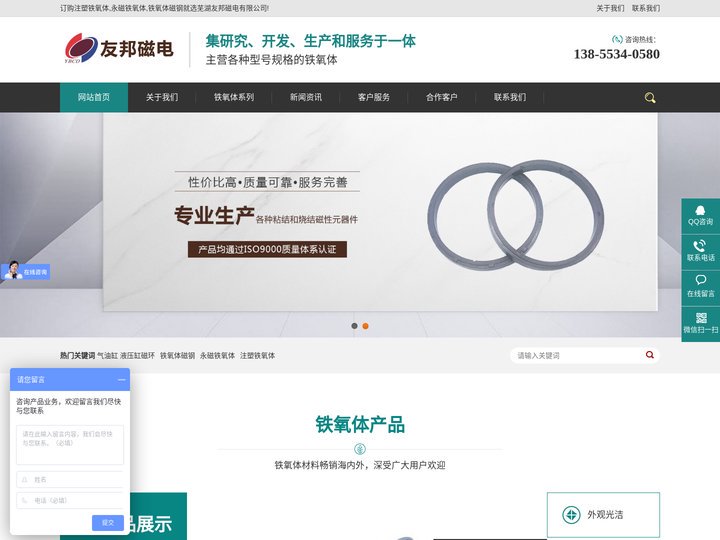Select the first banner slide dot
This screenshot has width=720, height=540.
point(354,326)
